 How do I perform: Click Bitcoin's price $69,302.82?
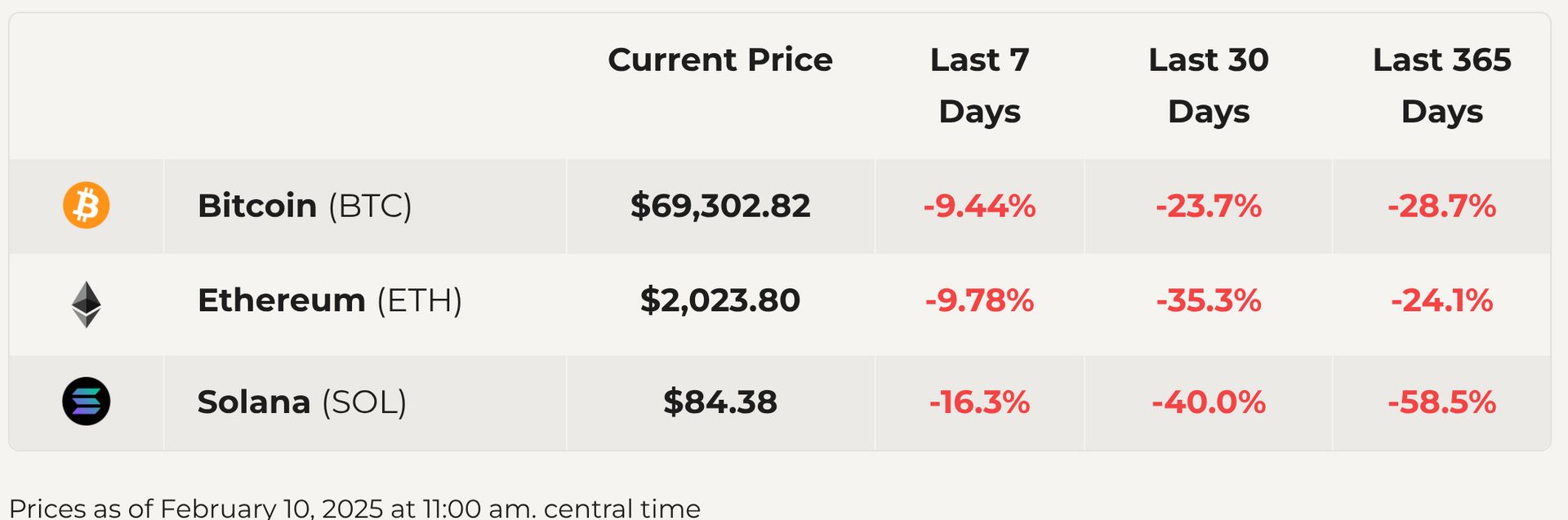pyautogui.click(x=719, y=206)
